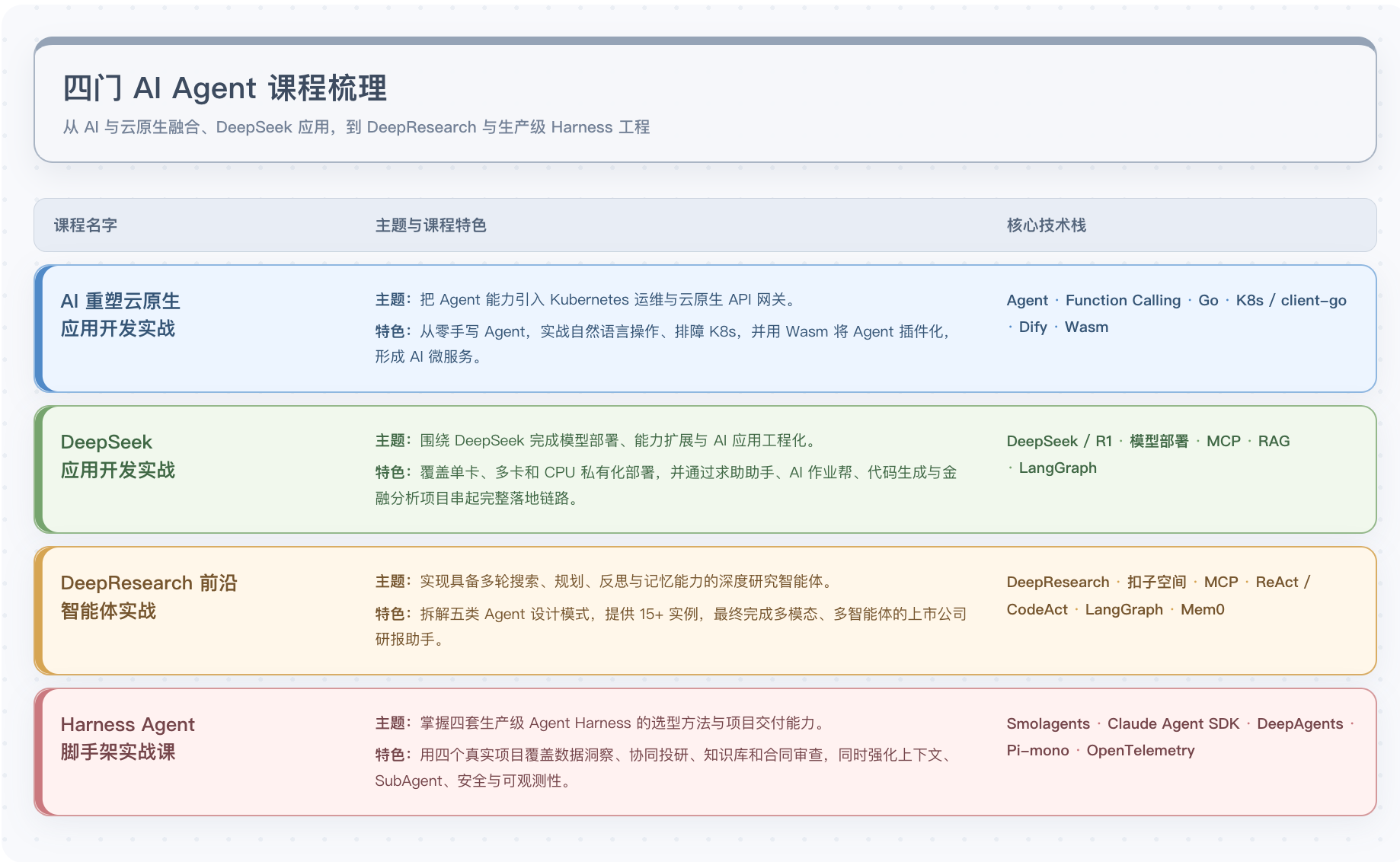Click the K8s / client-go tag
Viewport: 1400px width, 862px height.
click(1291, 300)
